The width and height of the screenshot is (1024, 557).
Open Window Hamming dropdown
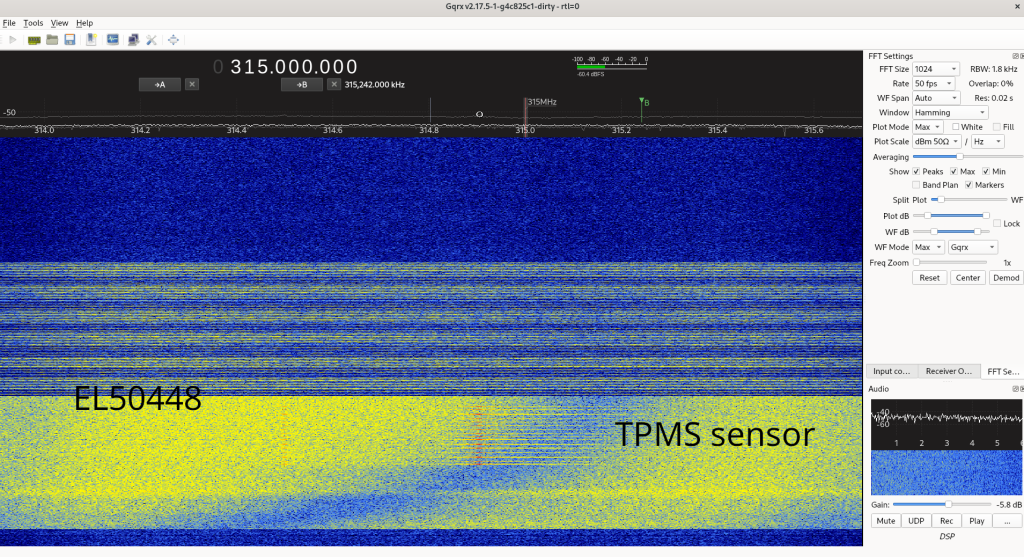click(950, 112)
